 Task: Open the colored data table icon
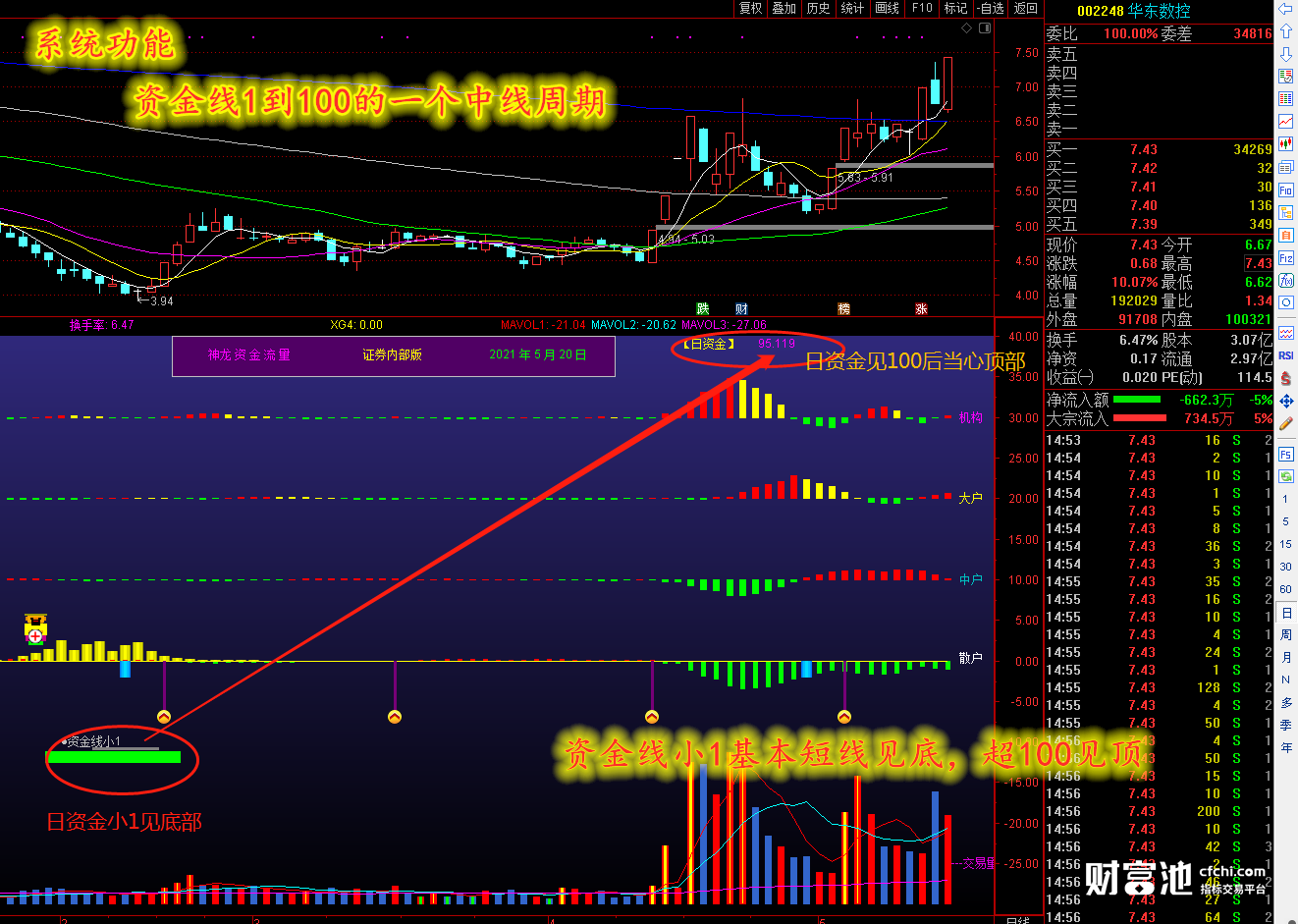coord(1285,99)
